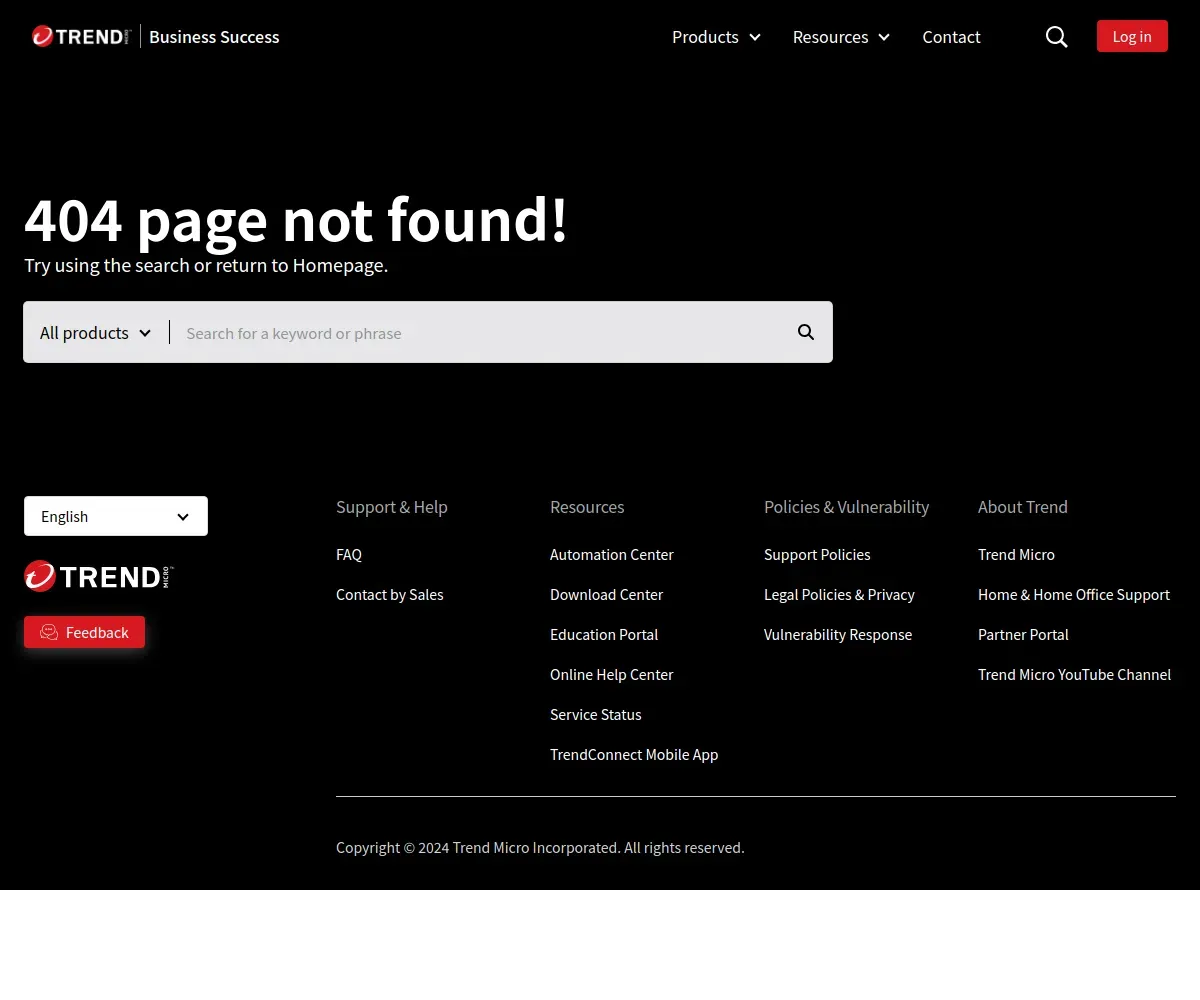Screen dimensions: 1200x1000
Task: Go to Automation Center
Action: 612,554
